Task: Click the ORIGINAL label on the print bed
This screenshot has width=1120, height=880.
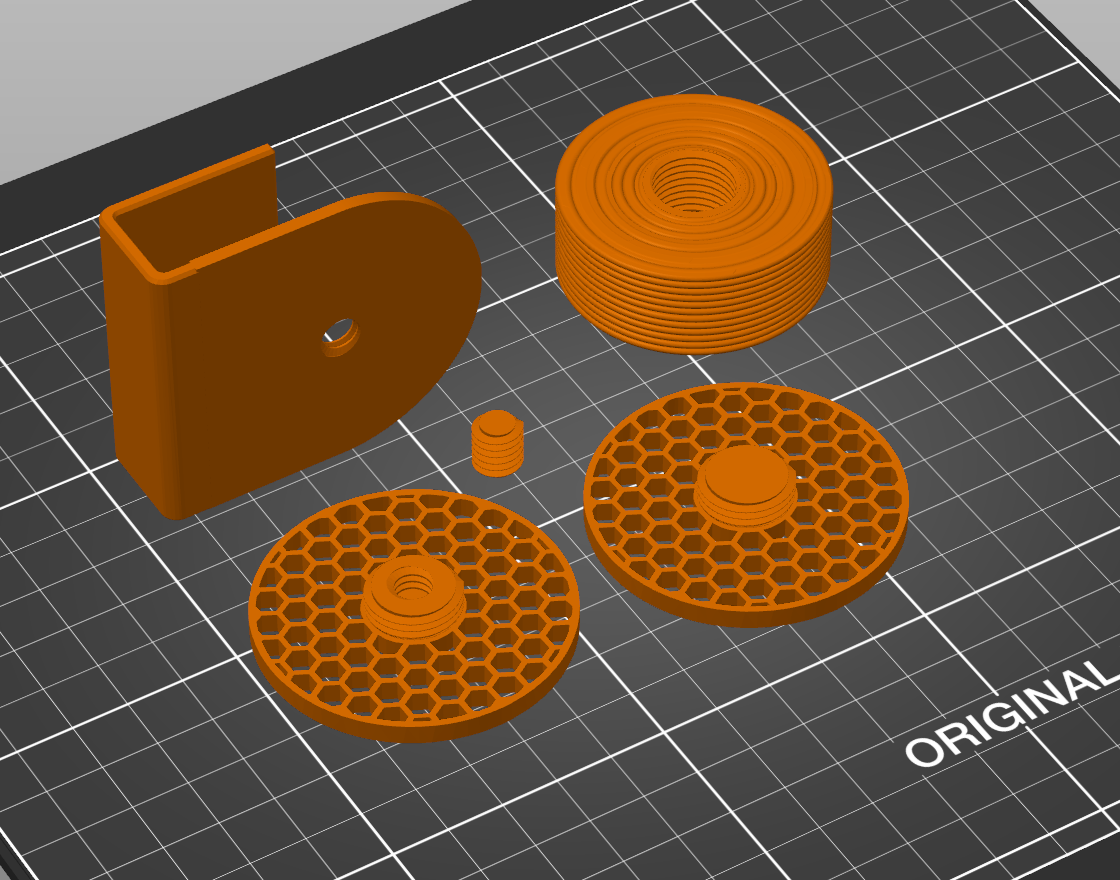Action: 1010,717
